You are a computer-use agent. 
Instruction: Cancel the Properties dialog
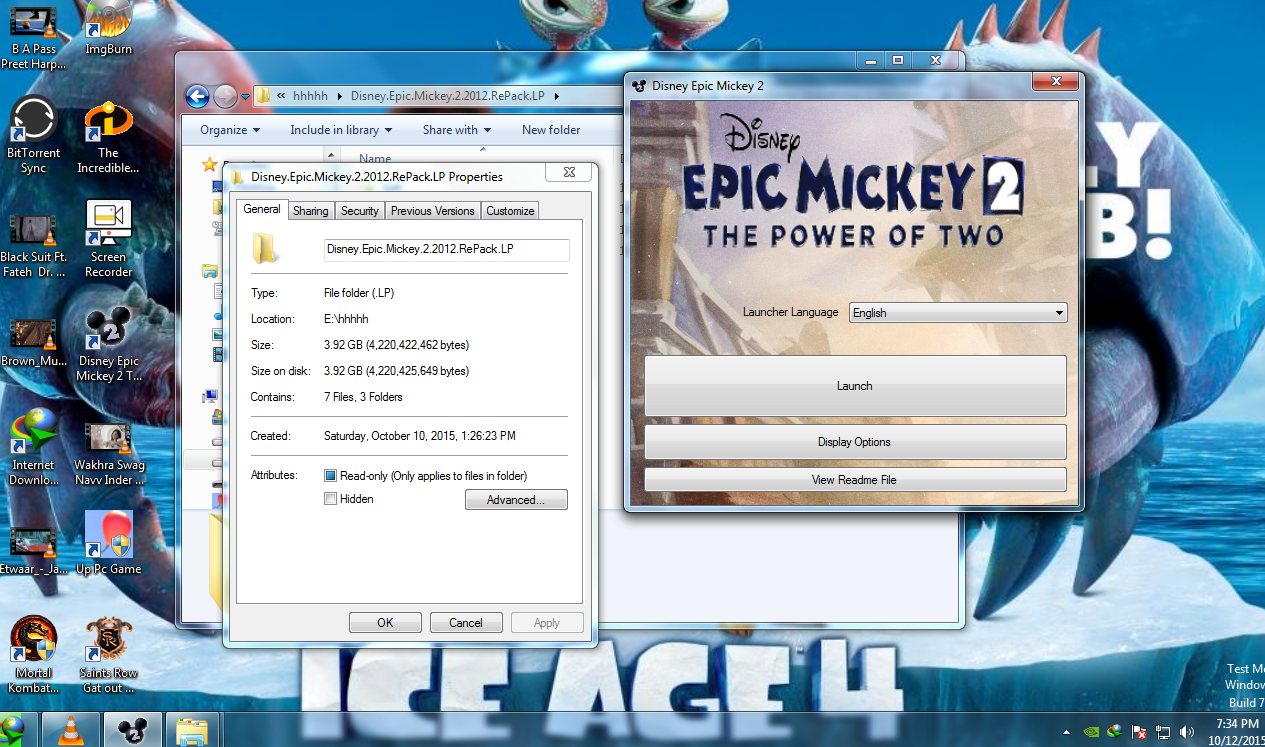pyautogui.click(x=466, y=622)
